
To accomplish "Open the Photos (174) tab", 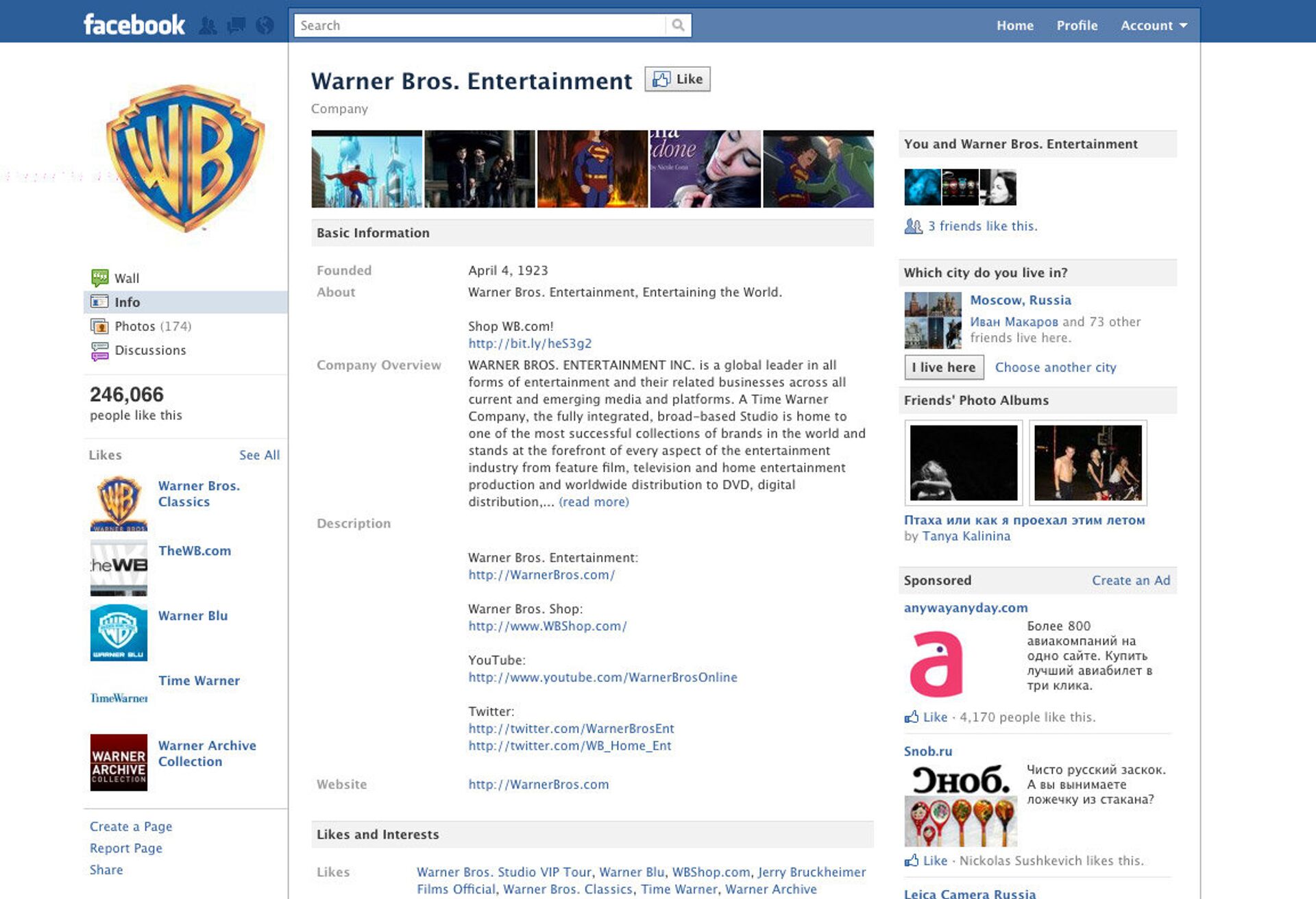I will pyautogui.click(x=152, y=326).
